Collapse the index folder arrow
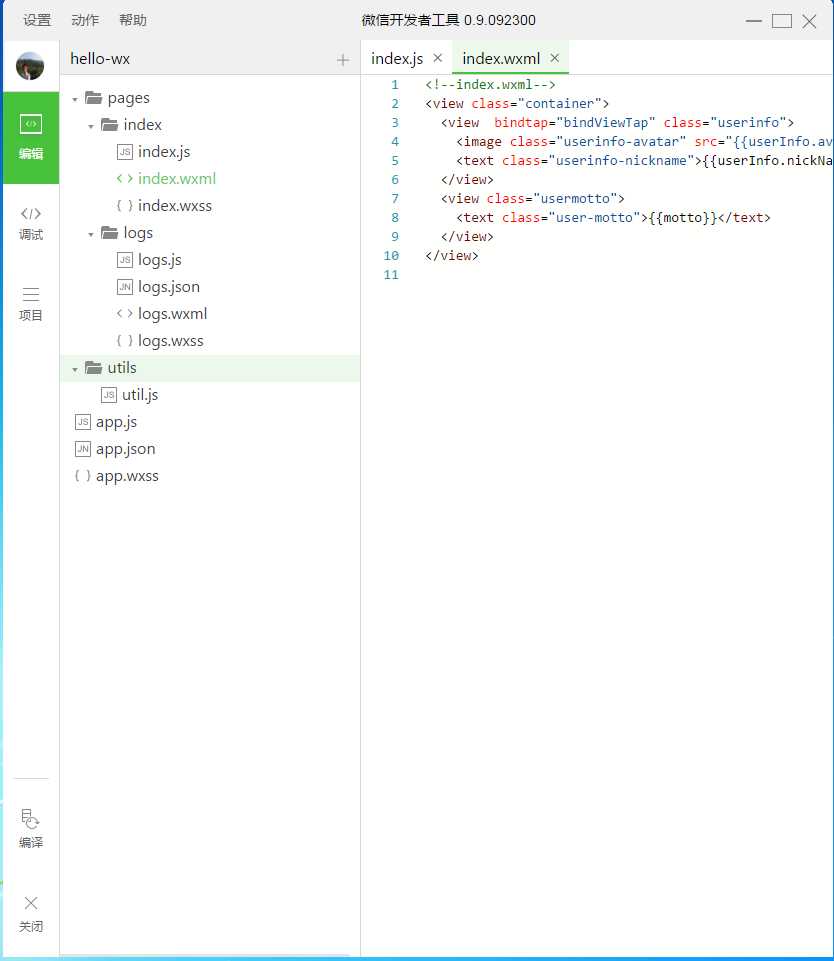The image size is (834, 961). 91,126
